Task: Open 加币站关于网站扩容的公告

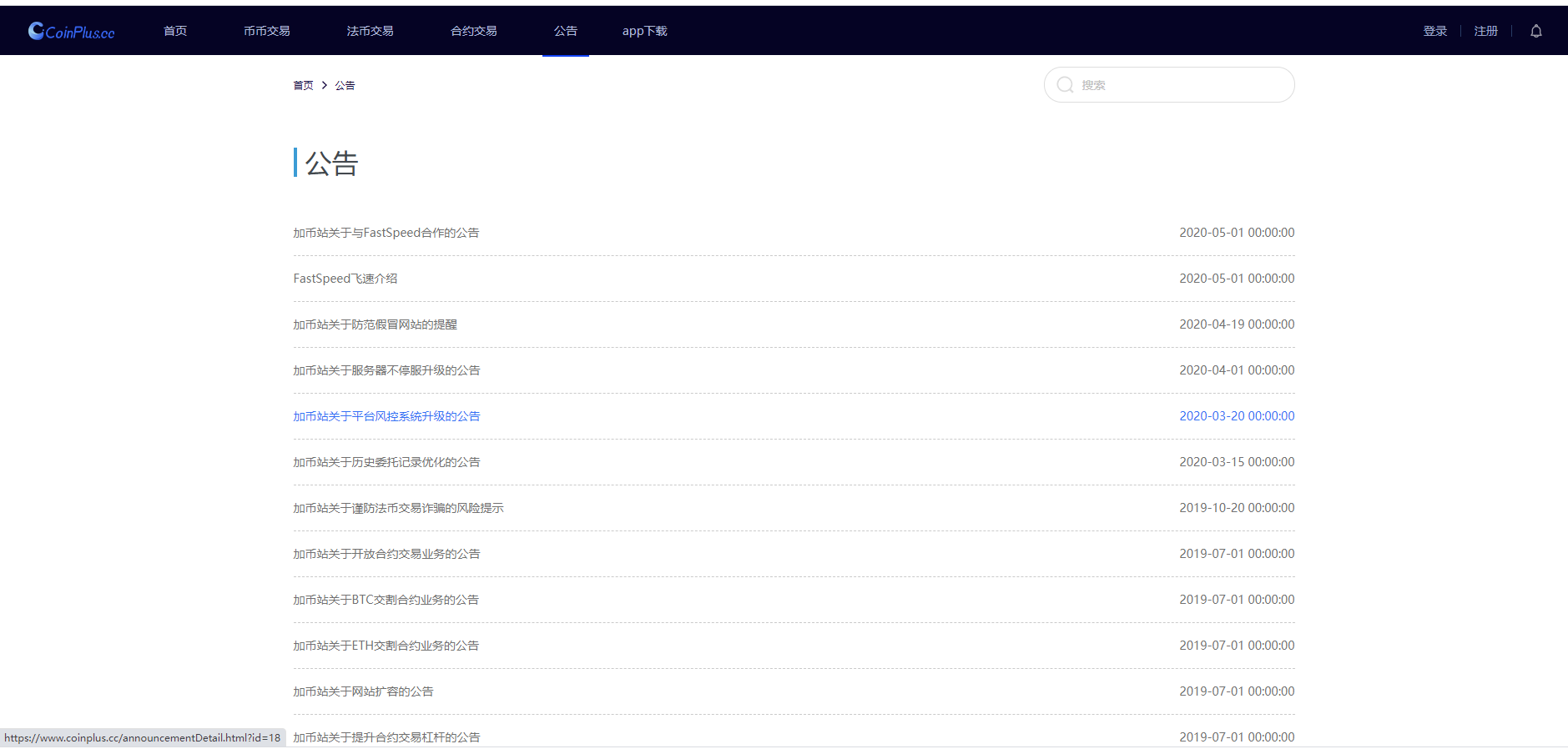Action: pos(364,691)
